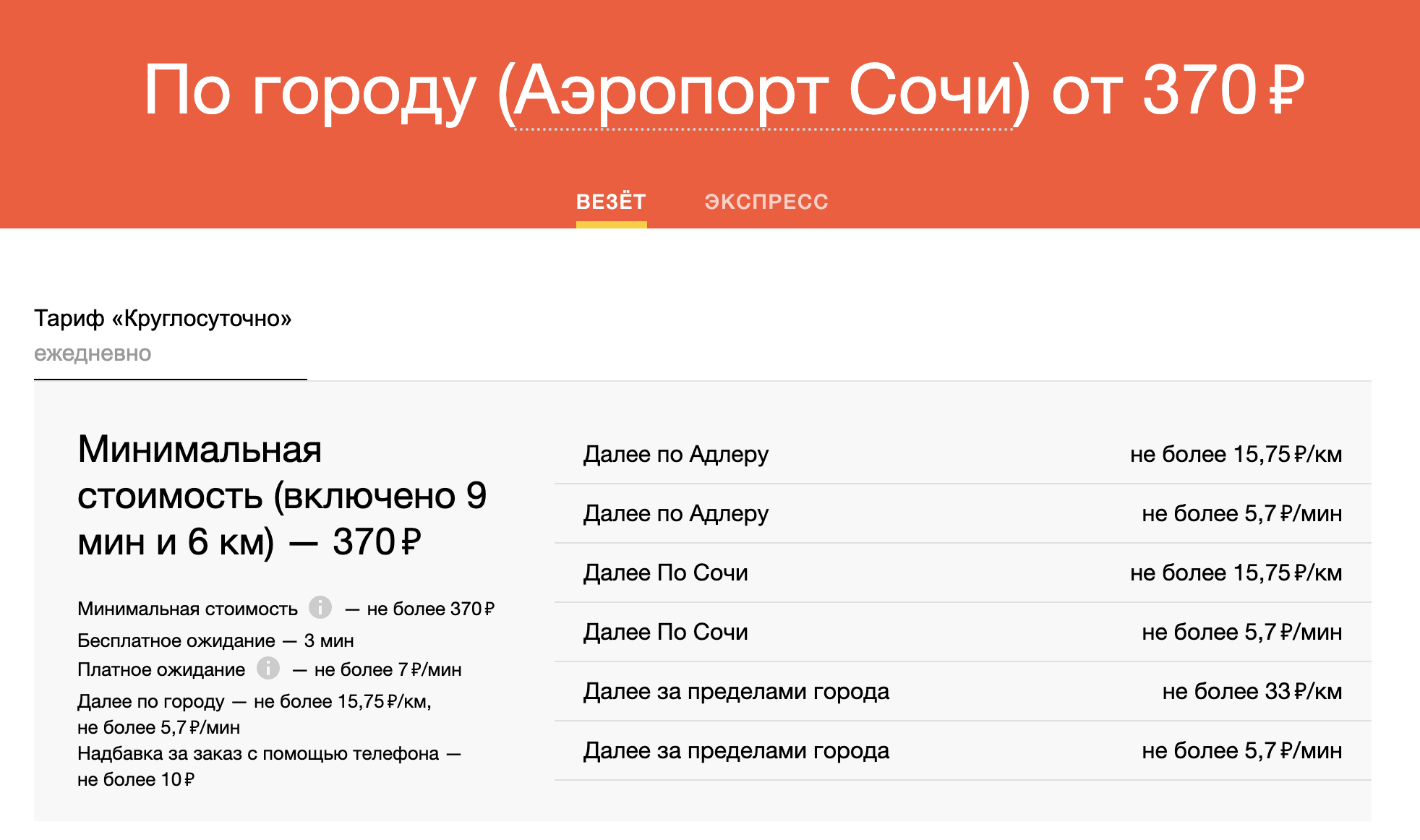Screen dimensions: 1420x840
Task: Switch to the ЭКСПРЕСС tab
Action: coord(766,202)
